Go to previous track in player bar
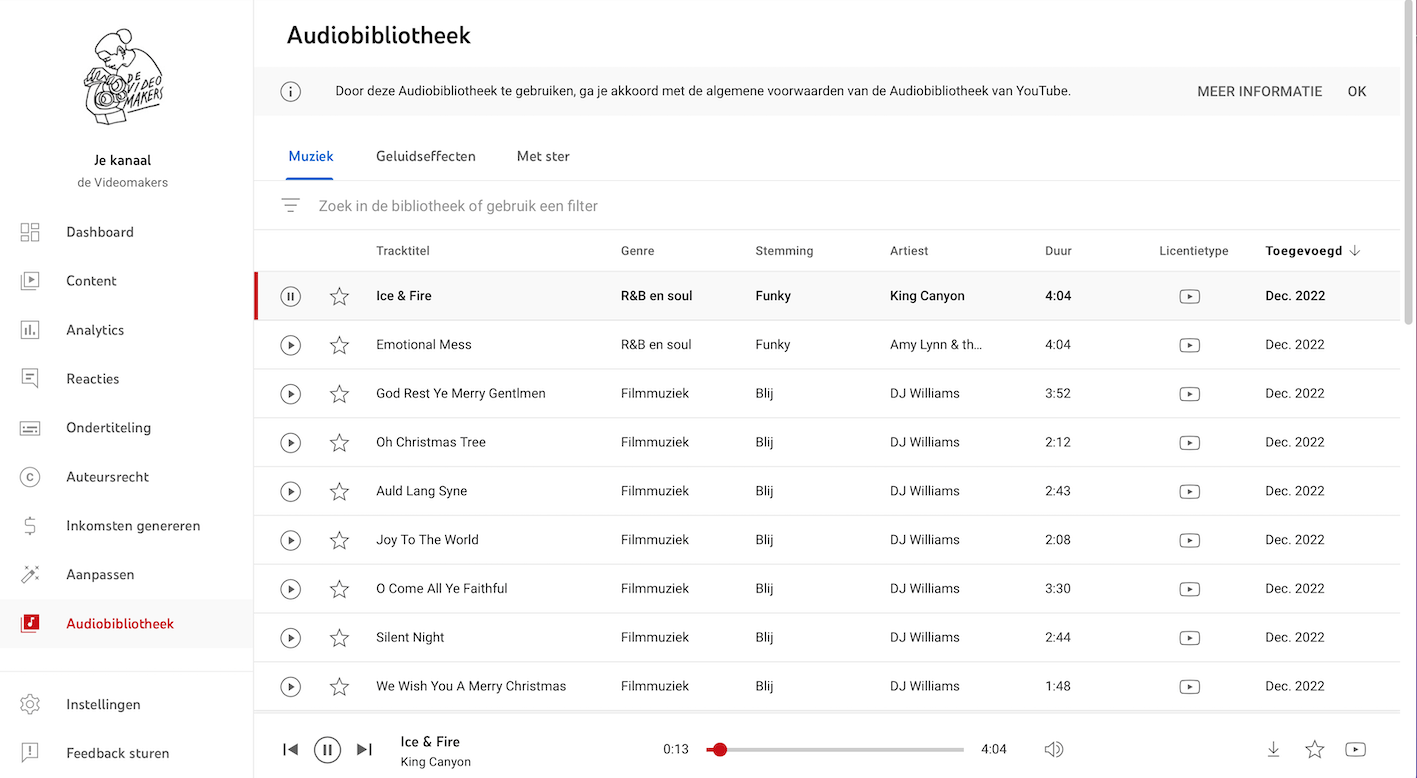Screen dimensions: 1417x778 pos(290,749)
